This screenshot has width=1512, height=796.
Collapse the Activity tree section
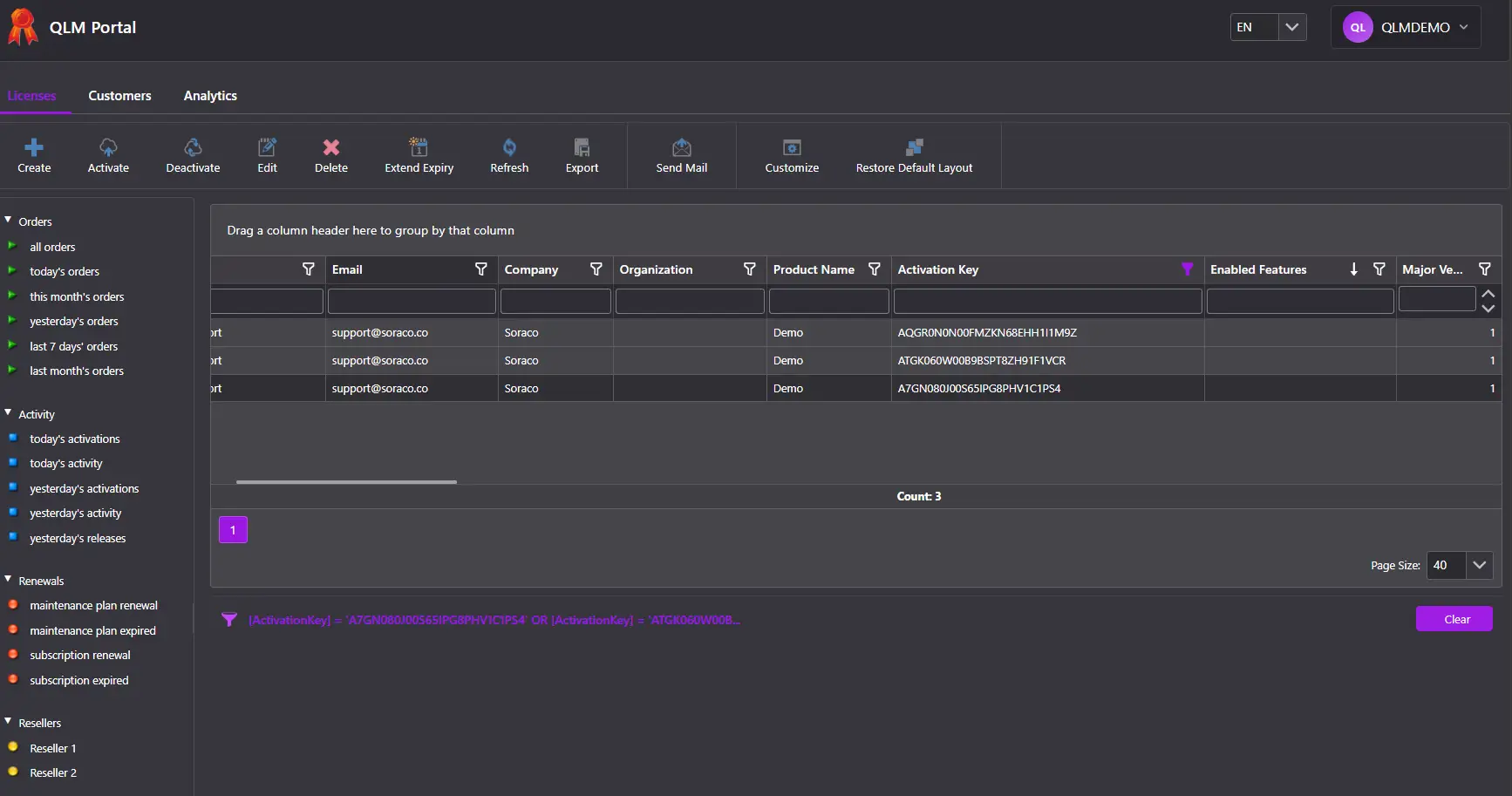coord(8,413)
